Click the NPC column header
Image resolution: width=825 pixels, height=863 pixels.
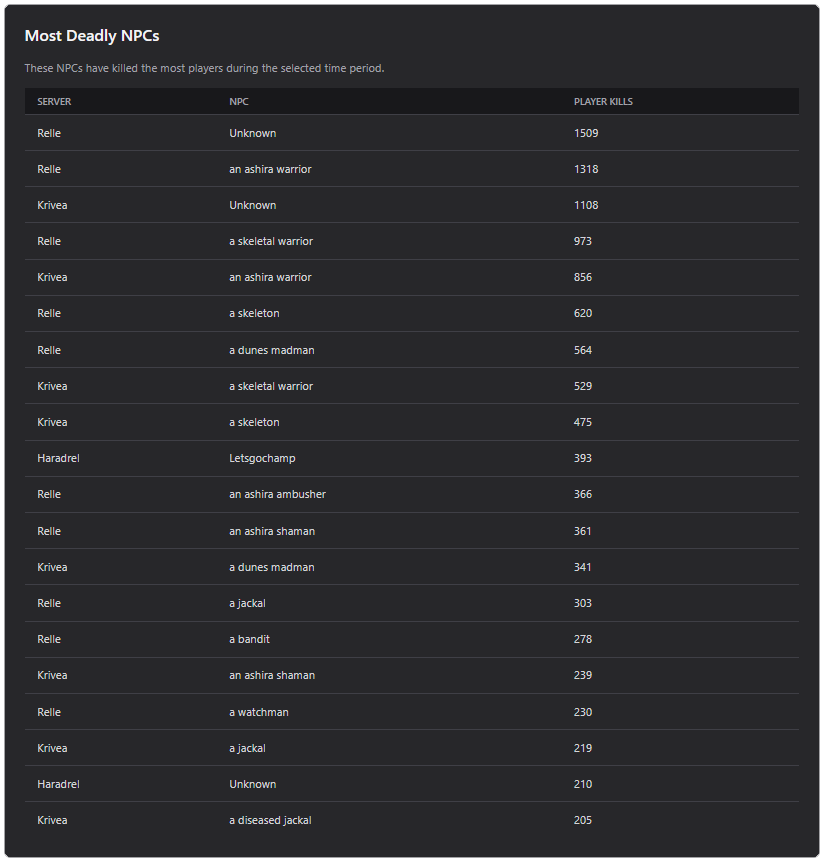click(239, 102)
